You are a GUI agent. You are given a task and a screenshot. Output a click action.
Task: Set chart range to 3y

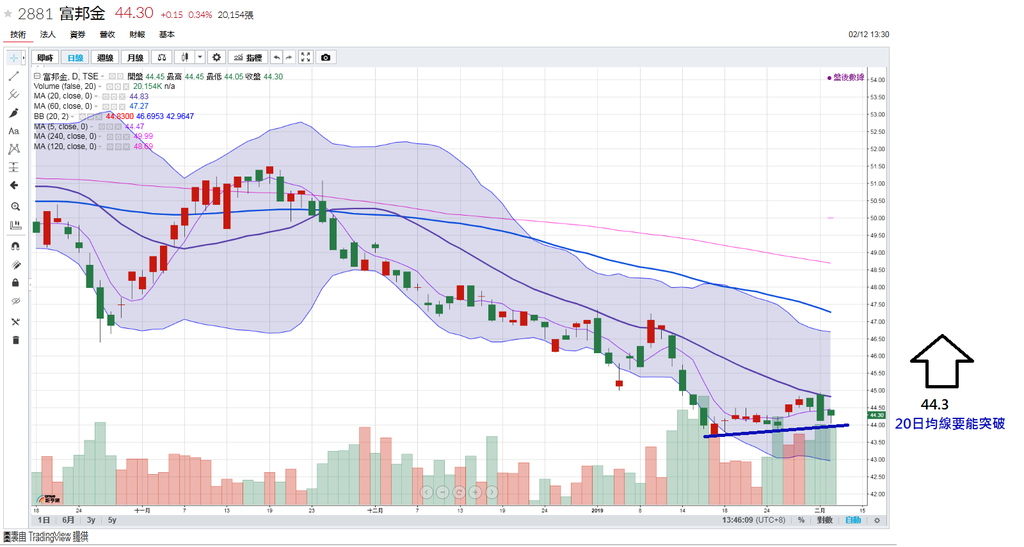(x=91, y=520)
